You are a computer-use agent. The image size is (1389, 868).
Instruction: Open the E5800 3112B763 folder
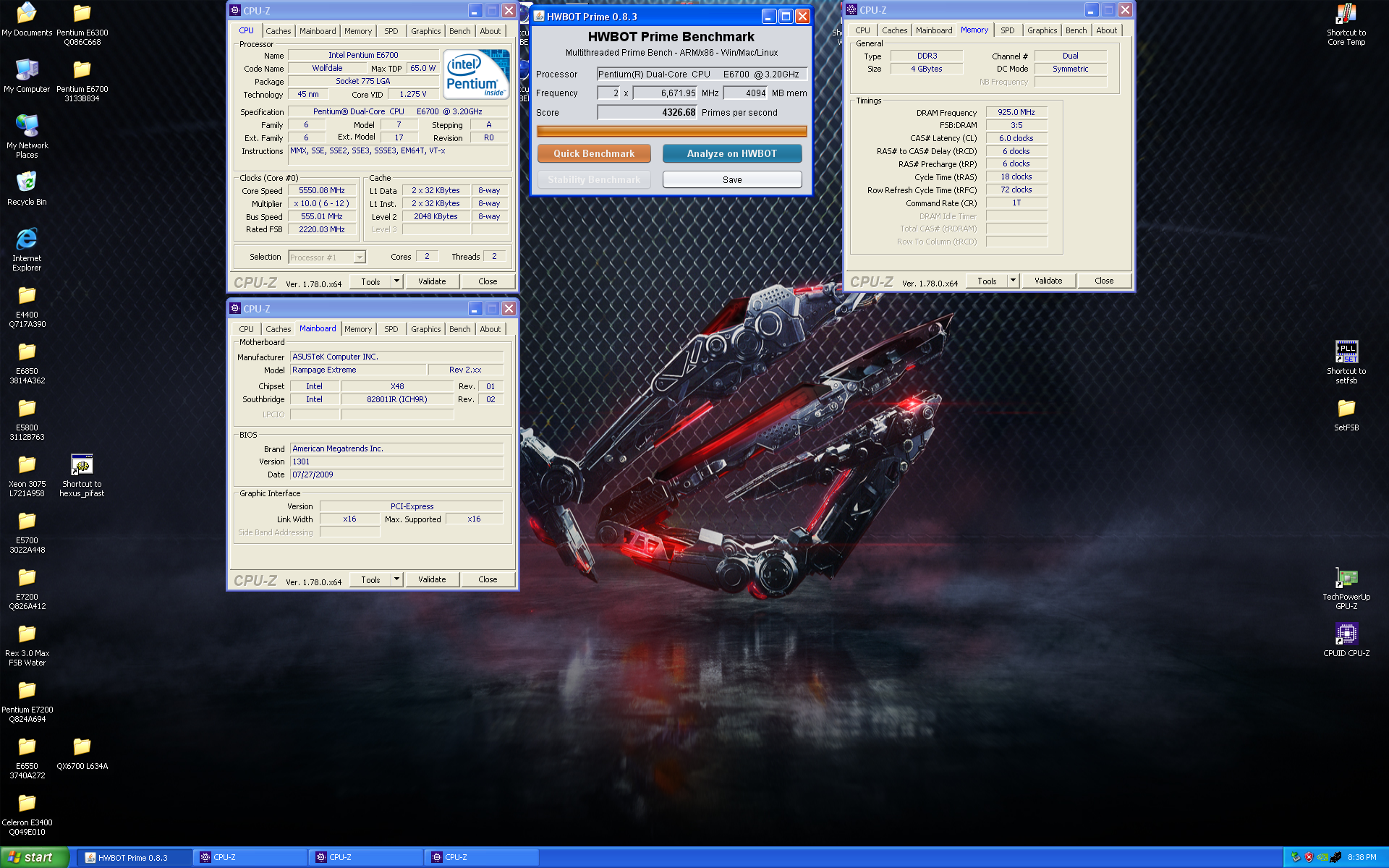pos(27,419)
